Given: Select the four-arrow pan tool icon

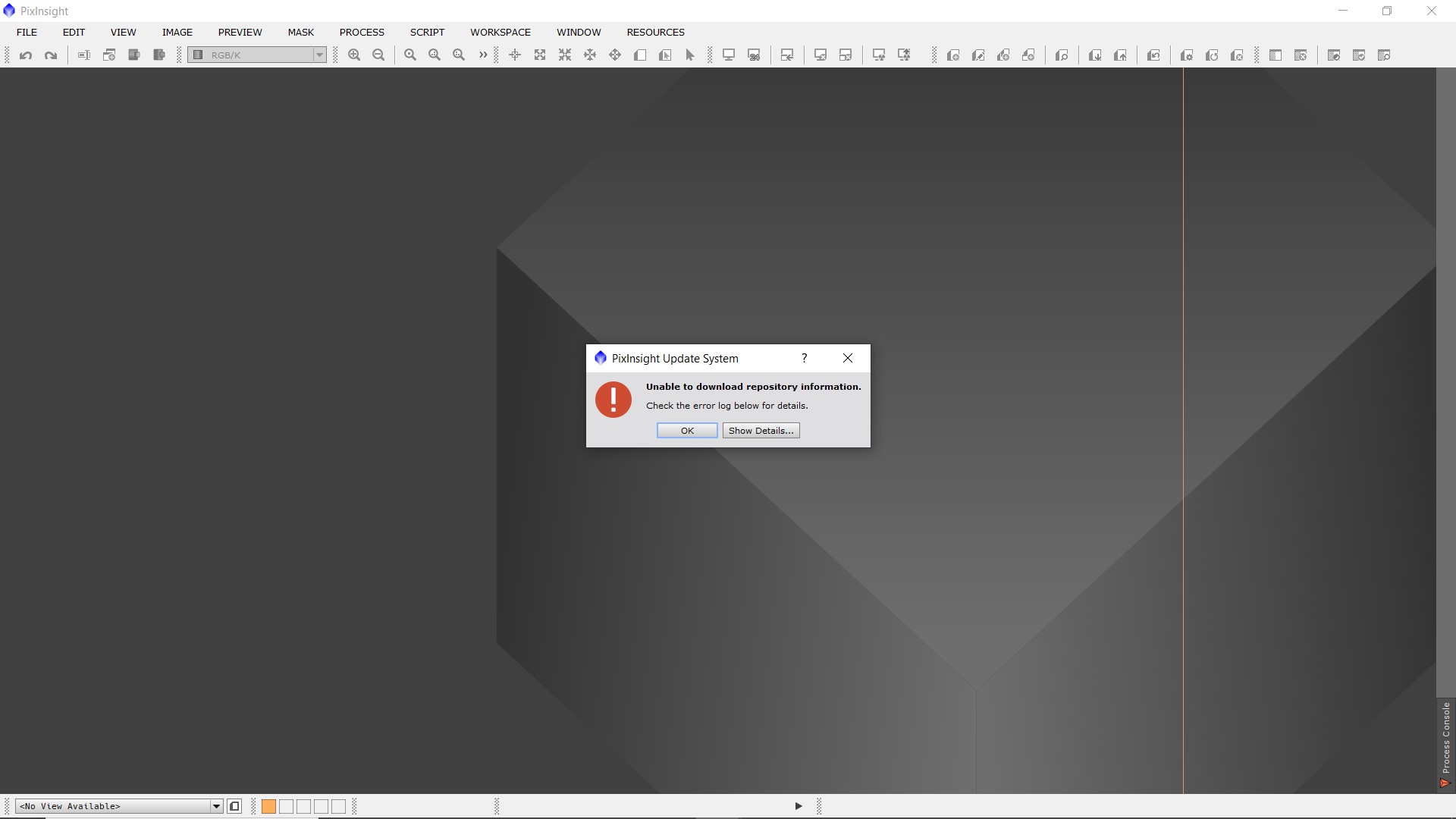Looking at the screenshot, I should [615, 55].
